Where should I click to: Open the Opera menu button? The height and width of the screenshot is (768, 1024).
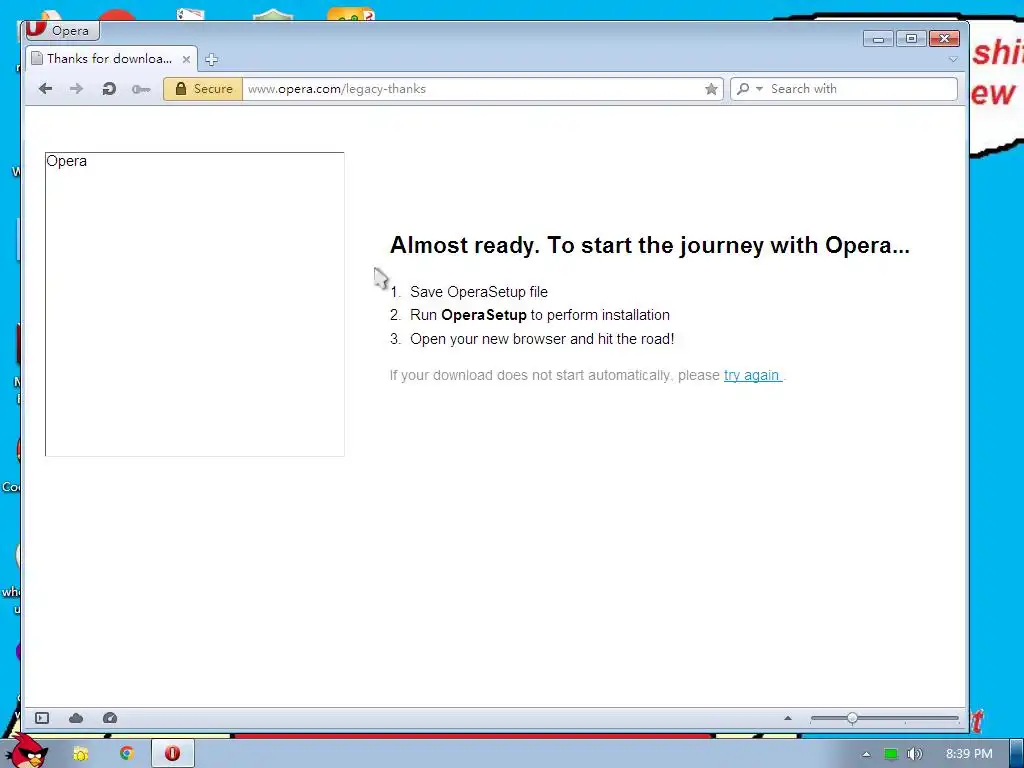pyautogui.click(x=61, y=30)
